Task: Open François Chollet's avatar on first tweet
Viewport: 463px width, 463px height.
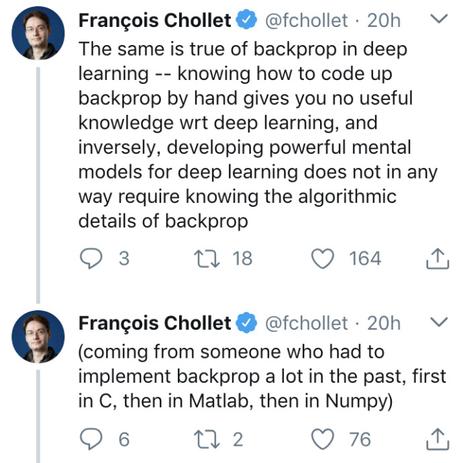Action: point(38,33)
